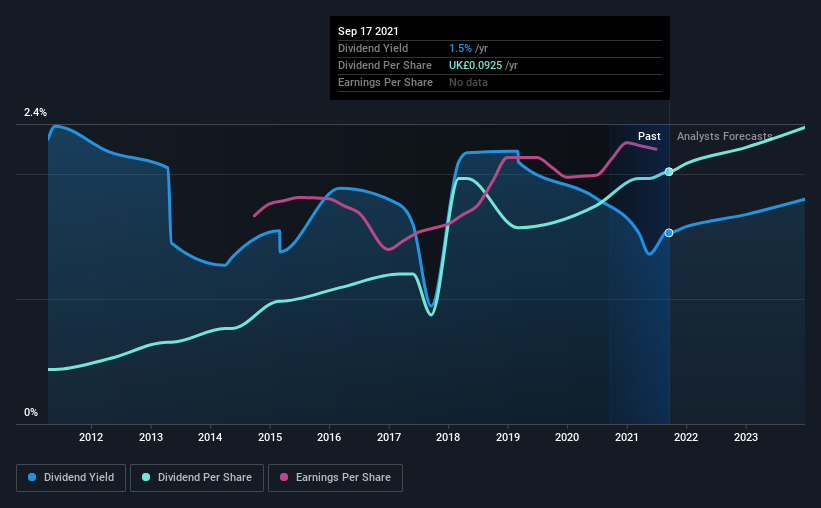Screen dimensions: 821x508
Task: Click the tooltip 'Dividend Per Share' row label
Action: [385, 65]
